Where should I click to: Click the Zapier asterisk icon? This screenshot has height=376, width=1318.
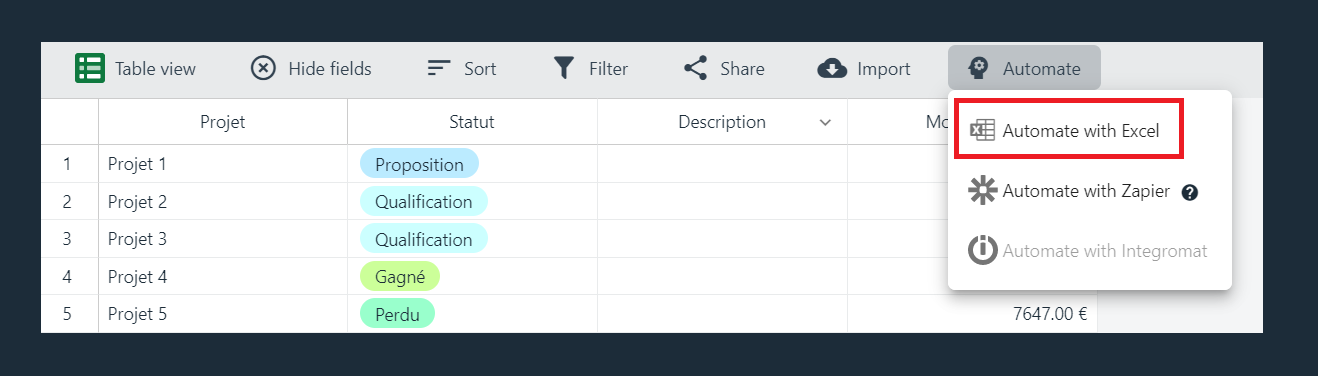point(983,191)
